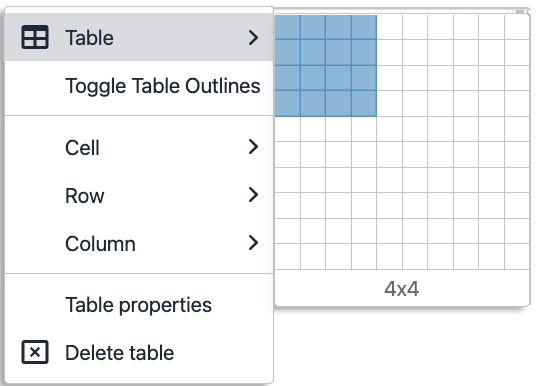Open the Table submenu item
The image size is (536, 386).
(x=139, y=37)
